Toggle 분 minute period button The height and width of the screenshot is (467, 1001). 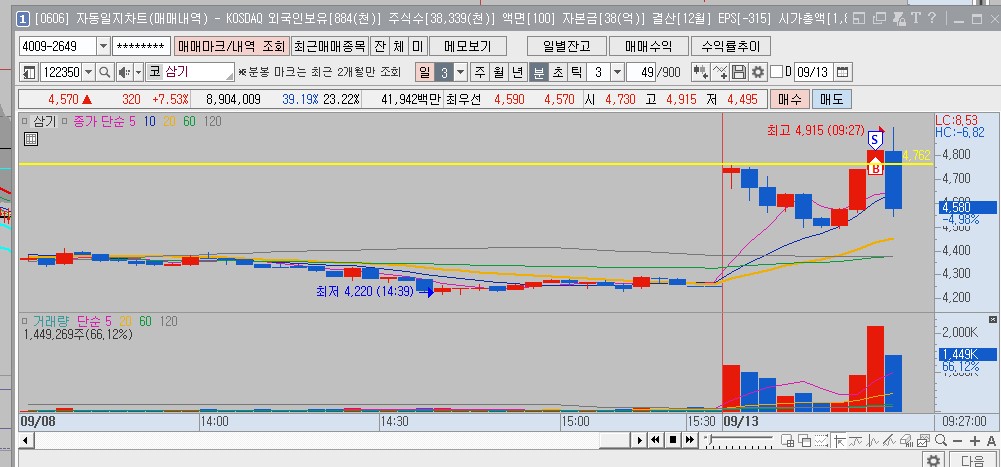[538, 72]
